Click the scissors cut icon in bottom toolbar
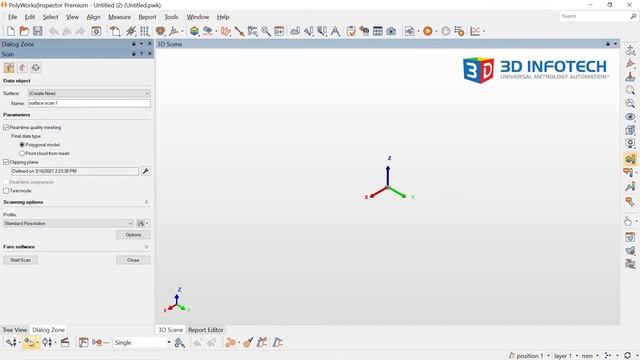The width and height of the screenshot is (640, 360). coord(180,343)
